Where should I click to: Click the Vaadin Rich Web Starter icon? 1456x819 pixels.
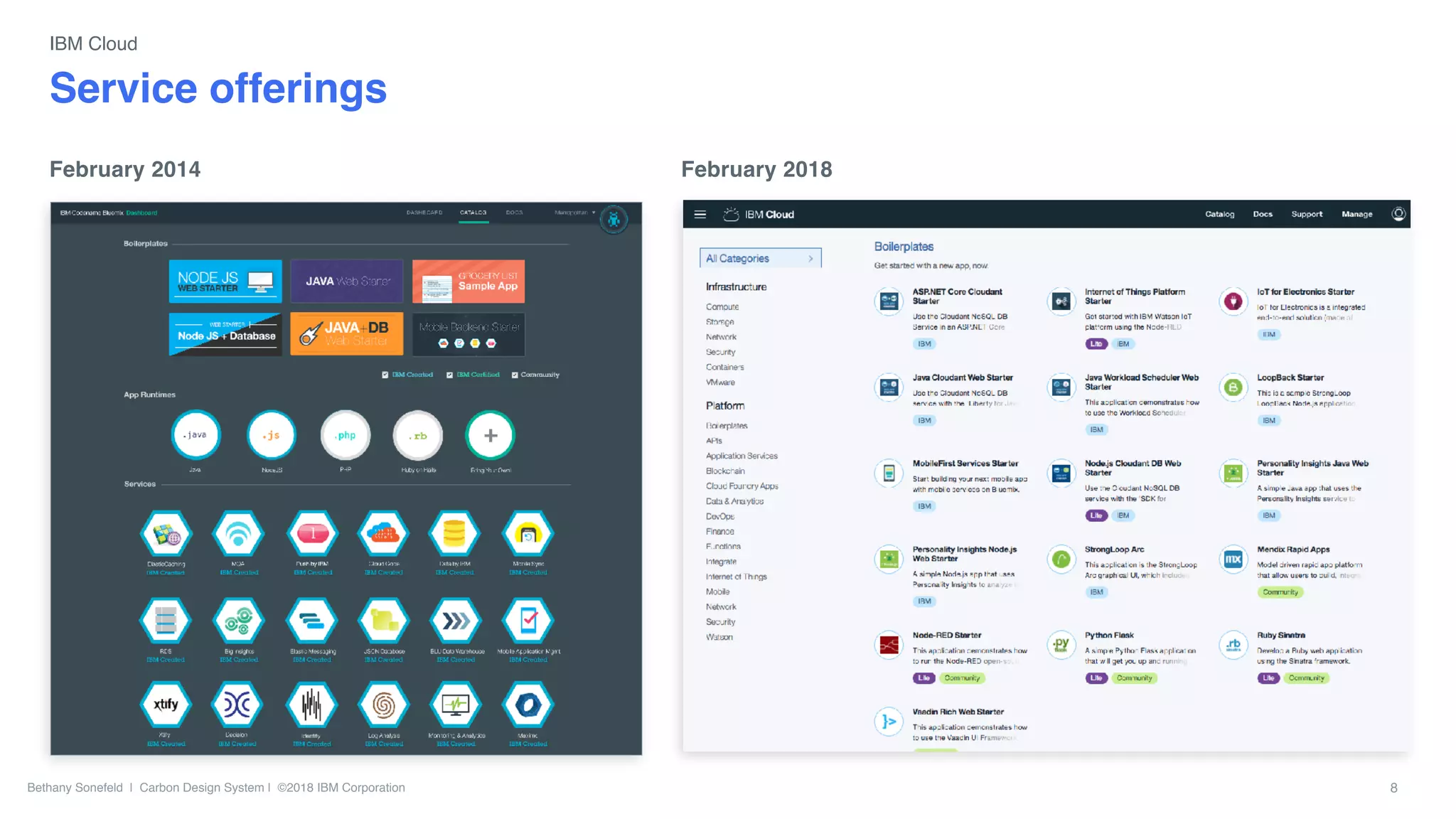[889, 722]
